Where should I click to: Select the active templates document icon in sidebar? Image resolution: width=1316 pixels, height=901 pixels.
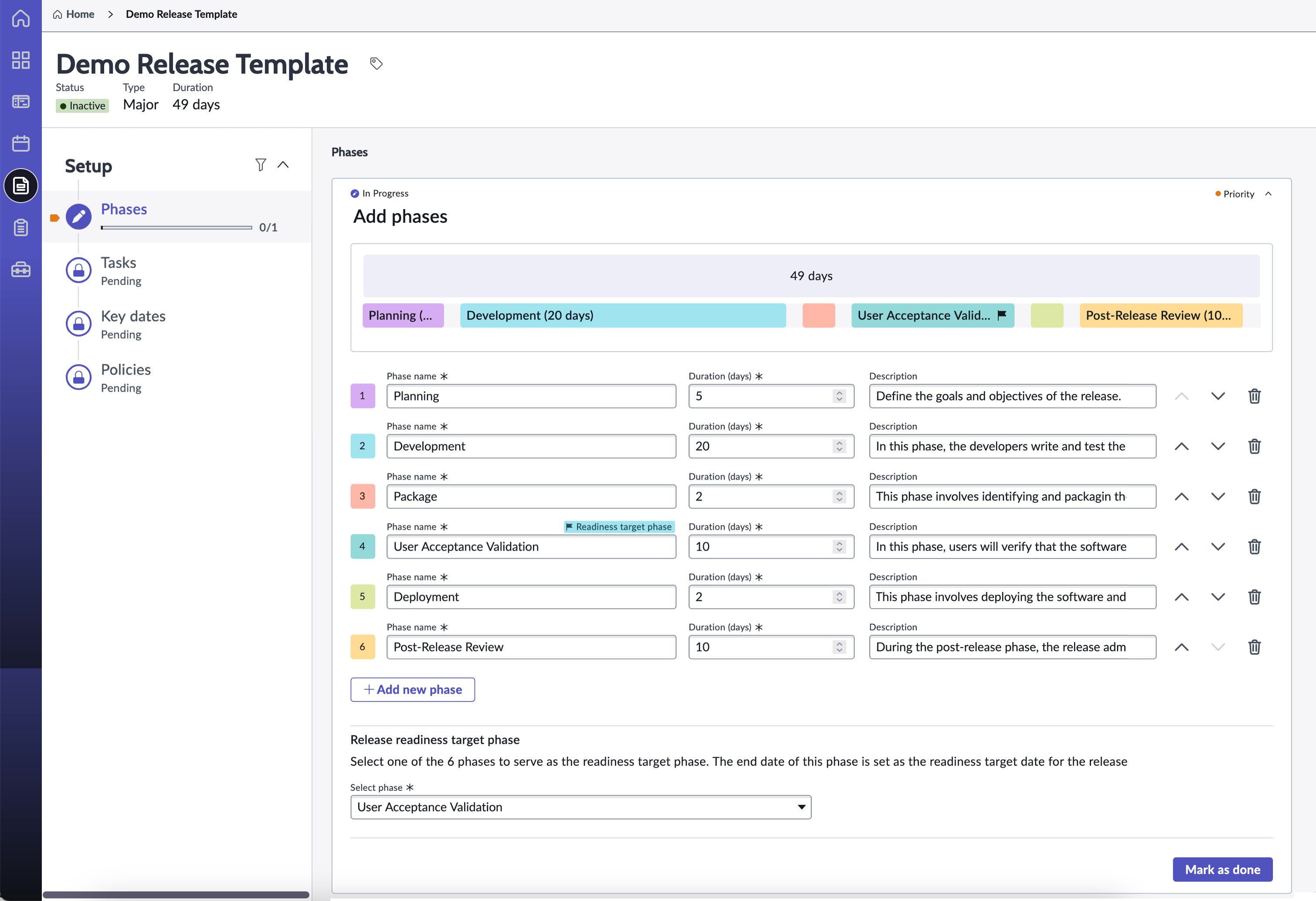[21, 185]
